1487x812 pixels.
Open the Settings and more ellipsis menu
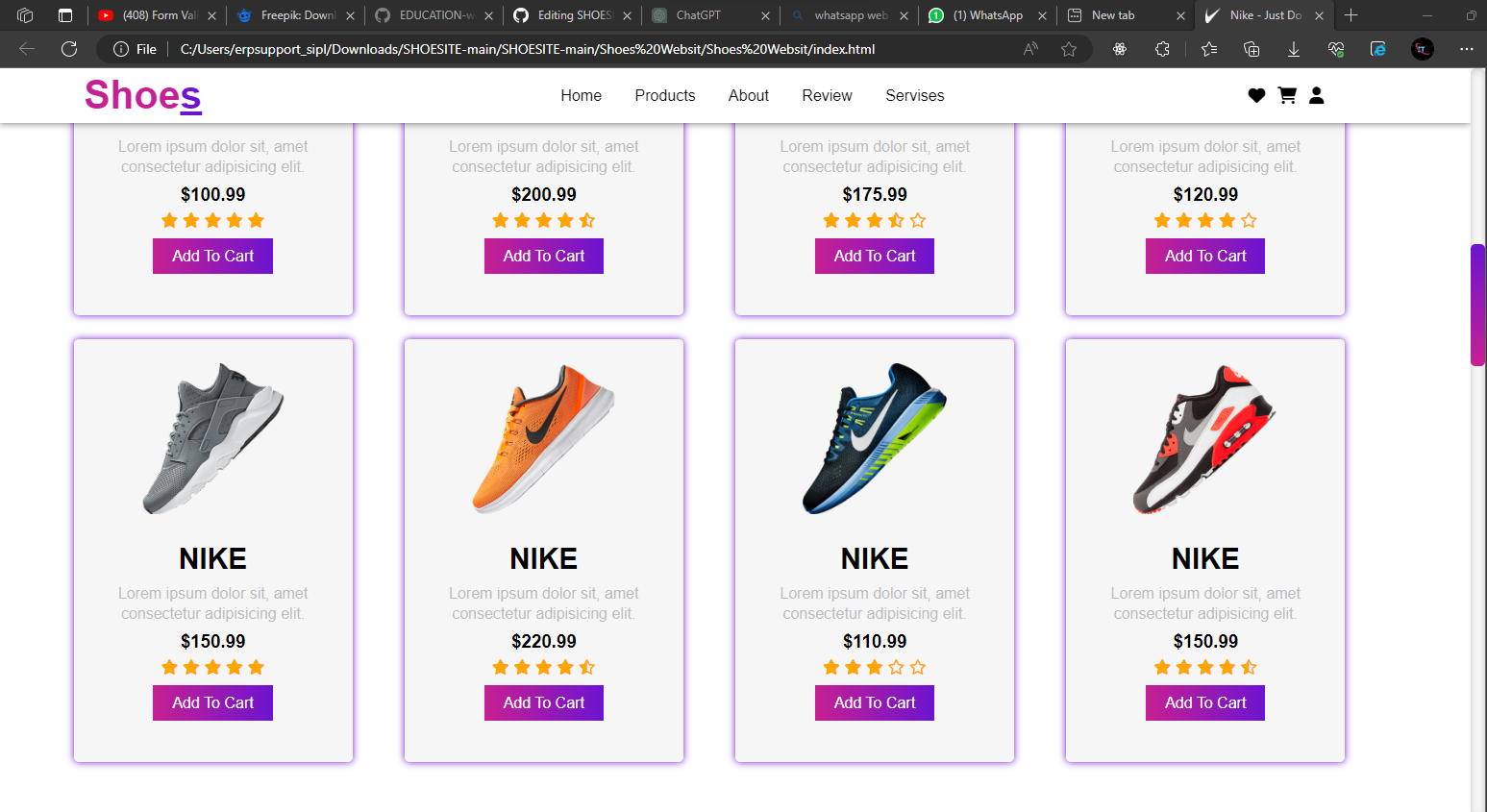(x=1466, y=49)
